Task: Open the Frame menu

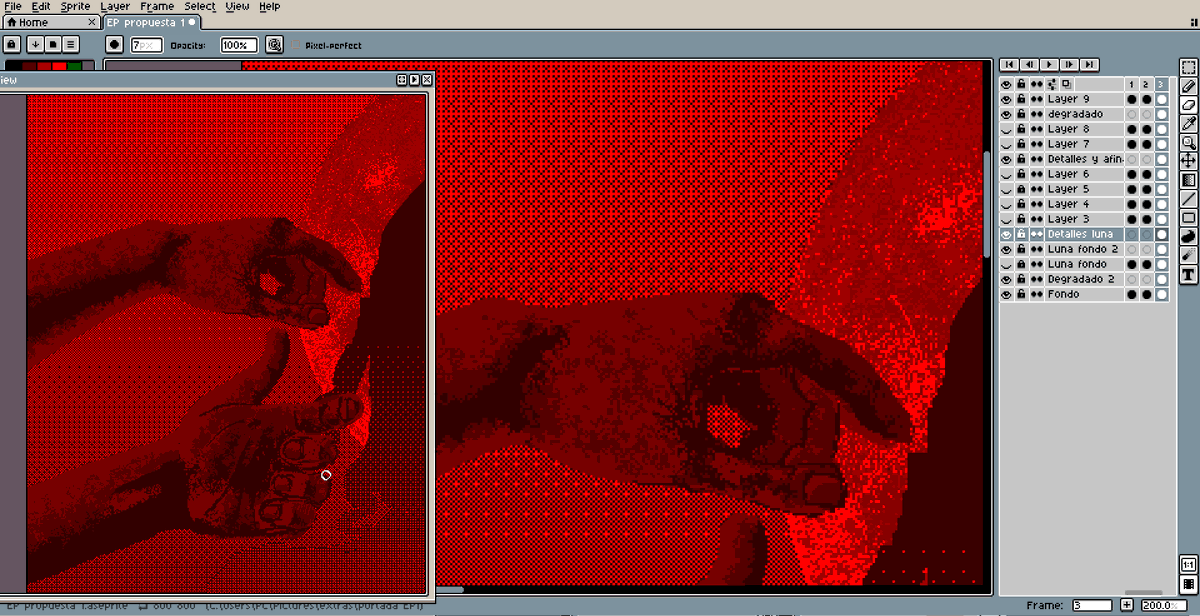Action: click(157, 6)
